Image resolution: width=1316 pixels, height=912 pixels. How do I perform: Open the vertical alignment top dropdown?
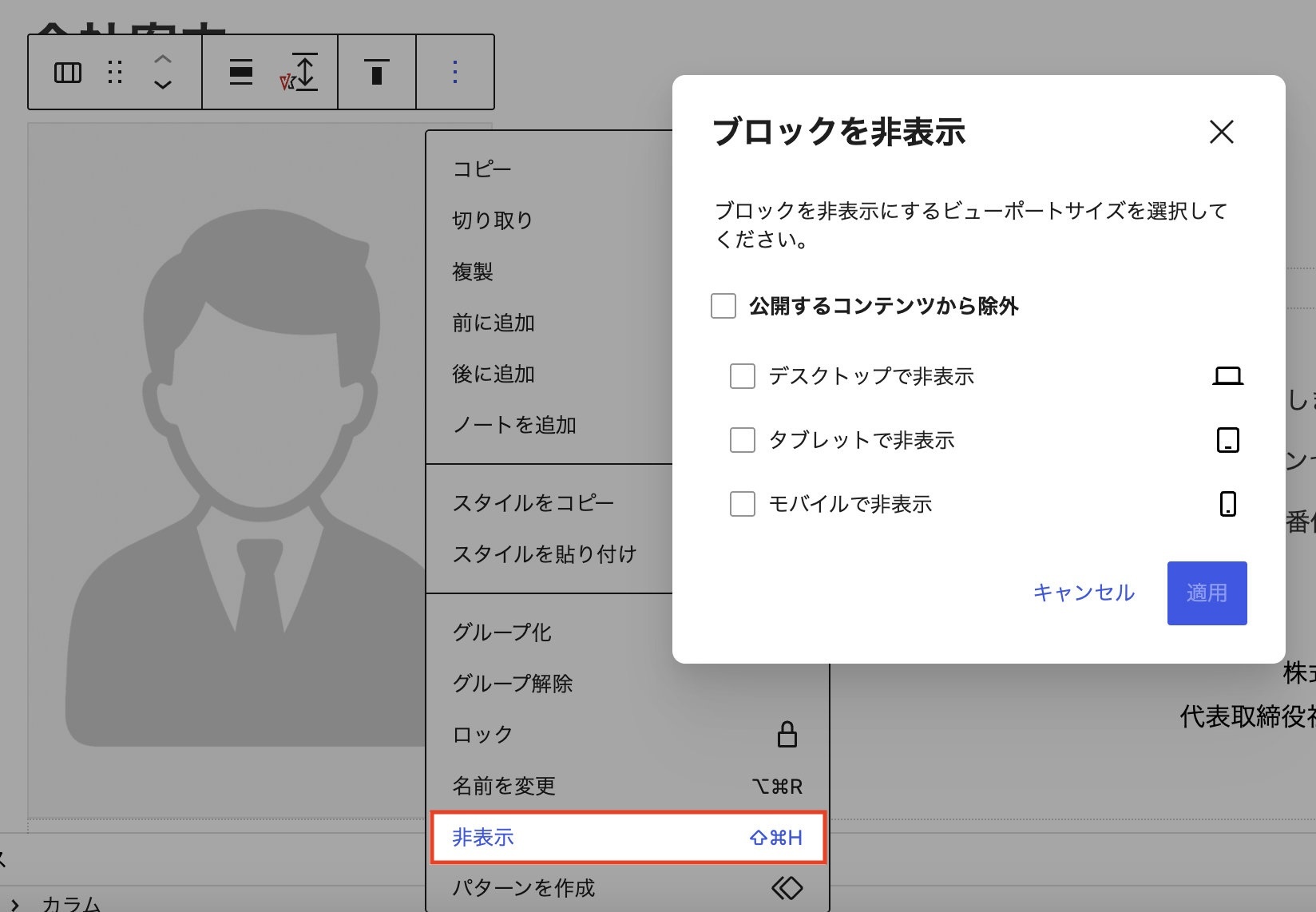point(377,72)
